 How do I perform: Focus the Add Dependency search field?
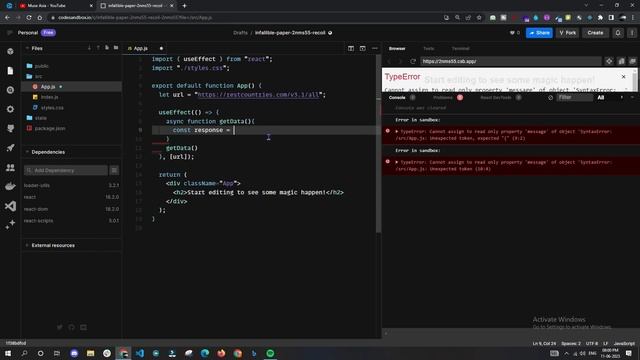[x=66, y=170]
